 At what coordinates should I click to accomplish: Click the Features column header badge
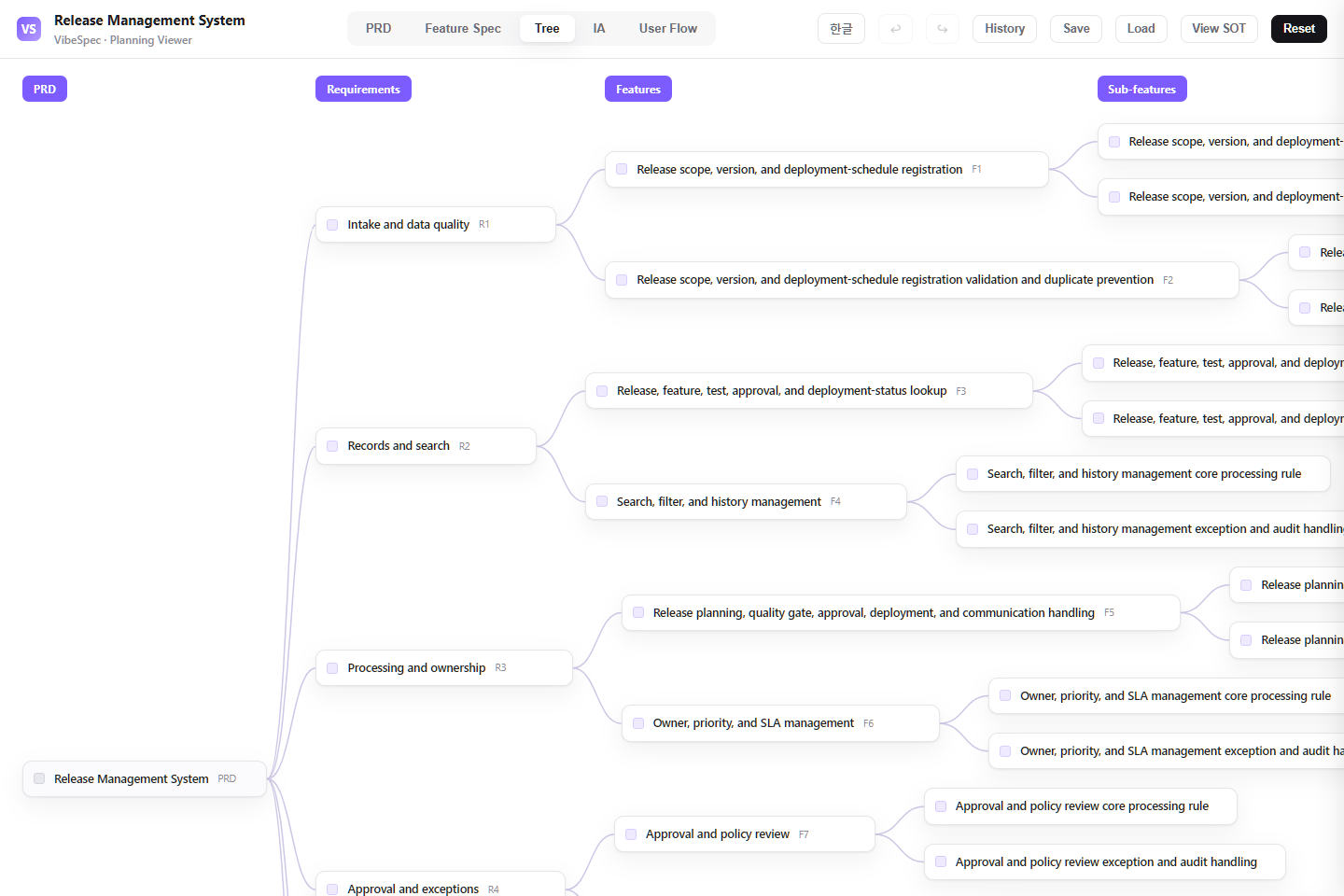pos(638,89)
